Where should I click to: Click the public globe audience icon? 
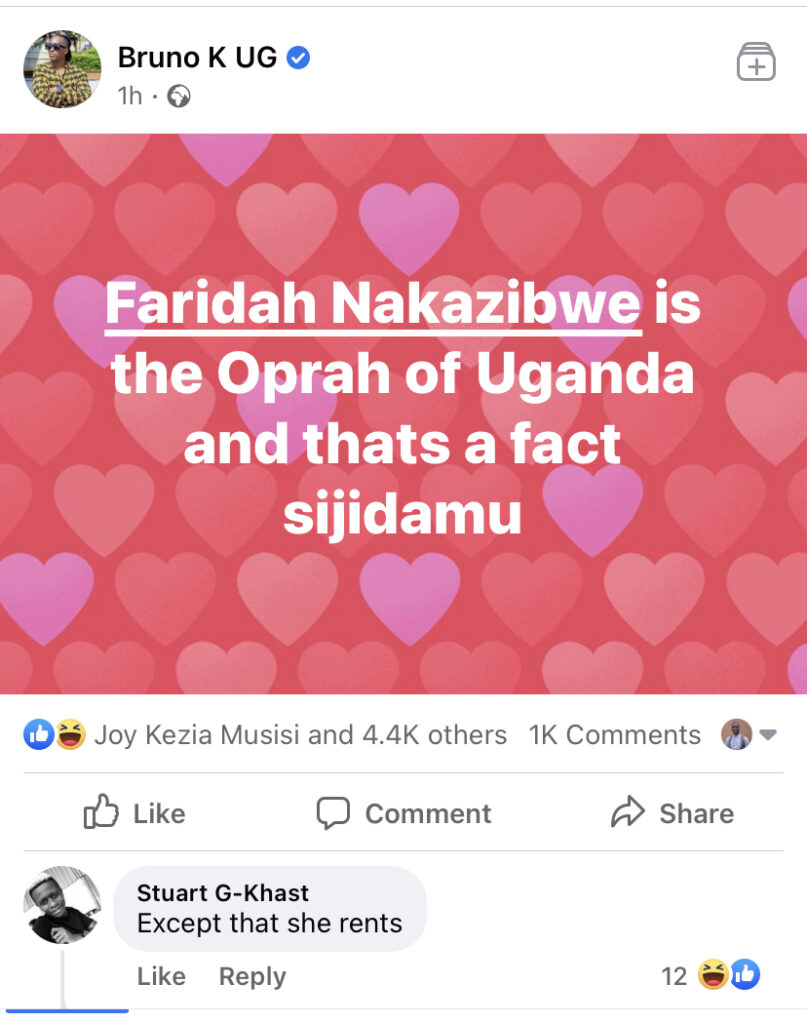(179, 97)
